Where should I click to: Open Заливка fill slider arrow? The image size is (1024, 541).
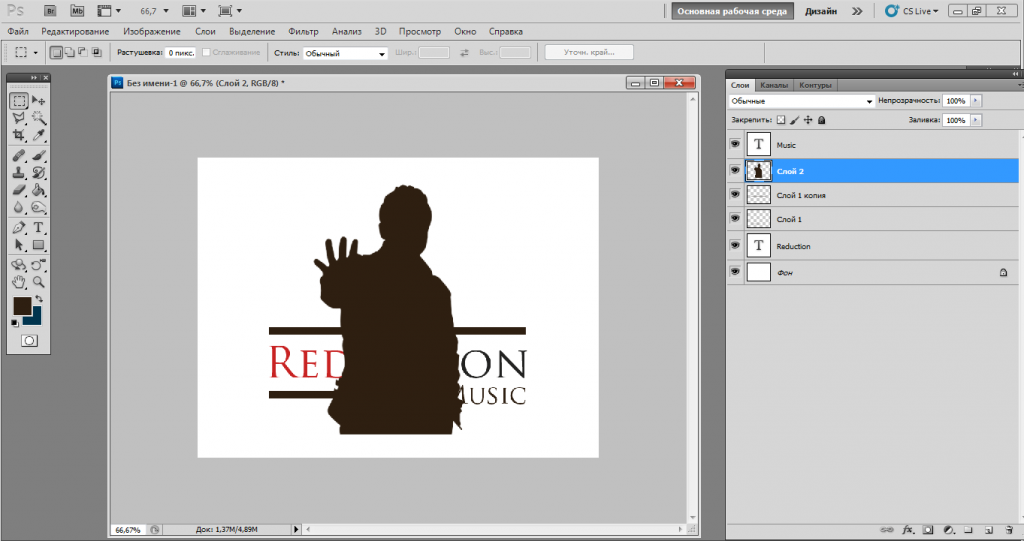point(976,120)
